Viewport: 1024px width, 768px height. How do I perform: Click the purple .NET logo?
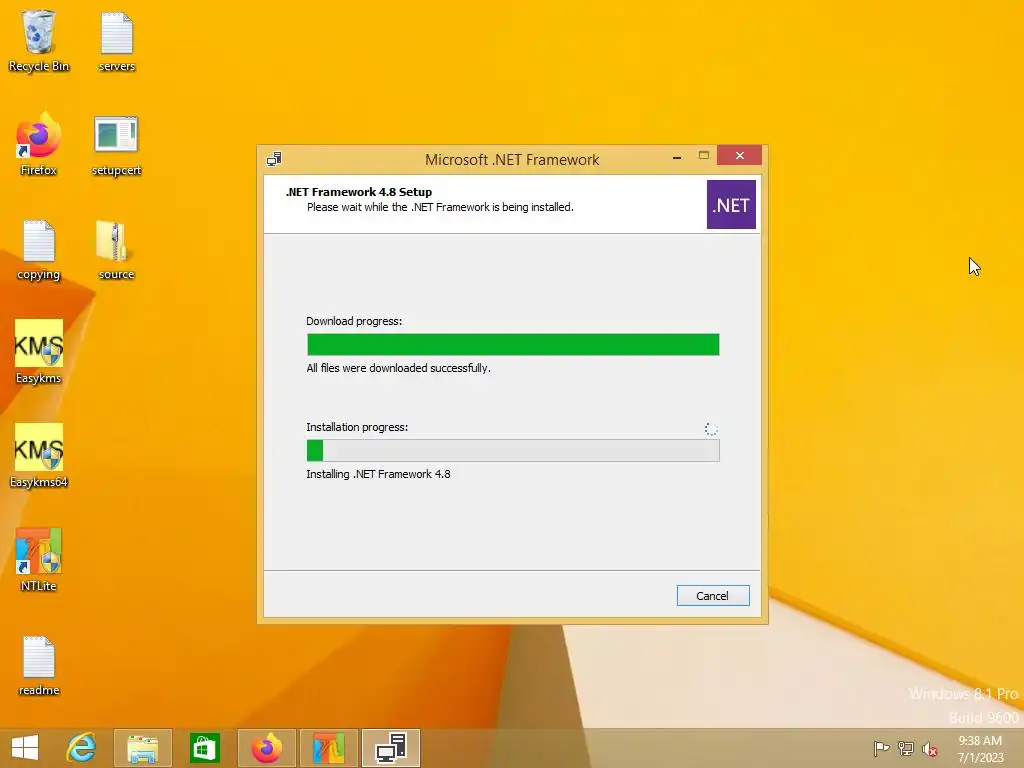pyautogui.click(x=731, y=204)
